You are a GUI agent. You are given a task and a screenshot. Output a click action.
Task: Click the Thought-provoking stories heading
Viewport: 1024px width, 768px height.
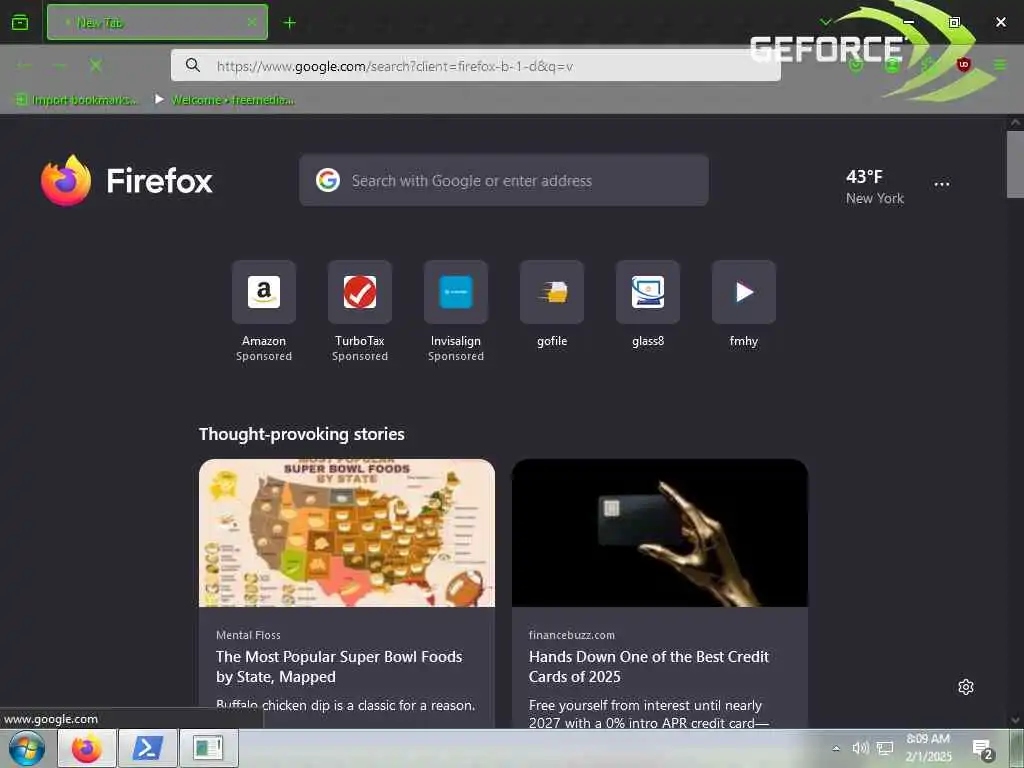pyautogui.click(x=302, y=434)
